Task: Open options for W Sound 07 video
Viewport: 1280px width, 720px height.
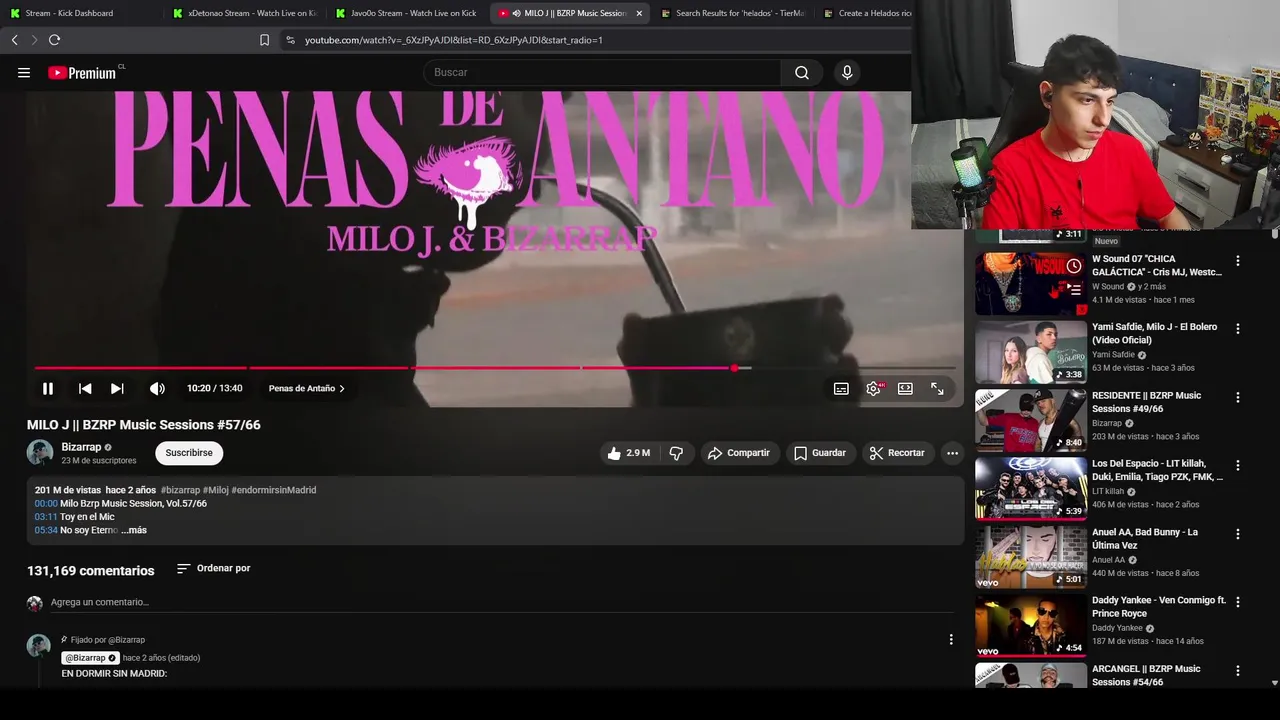Action: click(x=1238, y=261)
